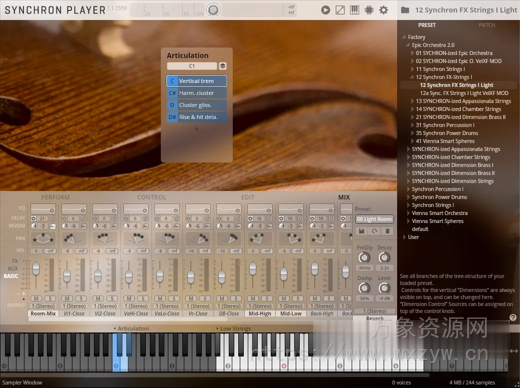Turn the reverb Decay knob
Image resolution: width=520 pixels, height=388 pixels.
click(384, 257)
